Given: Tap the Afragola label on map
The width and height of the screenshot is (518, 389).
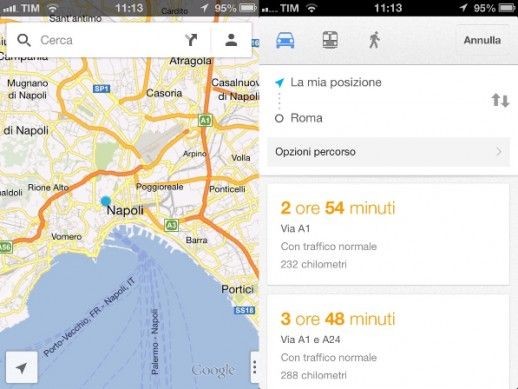Looking at the screenshot, I should pyautogui.click(x=190, y=61).
